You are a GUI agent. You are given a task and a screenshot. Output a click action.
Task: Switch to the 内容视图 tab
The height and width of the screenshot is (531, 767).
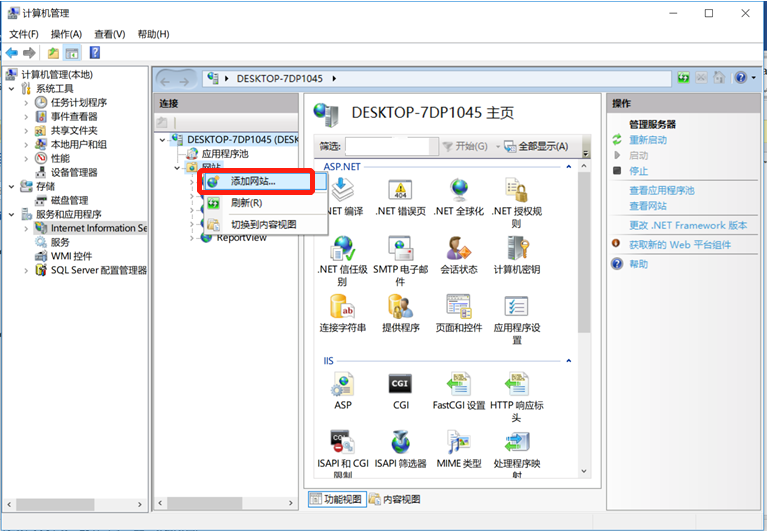(x=395, y=499)
